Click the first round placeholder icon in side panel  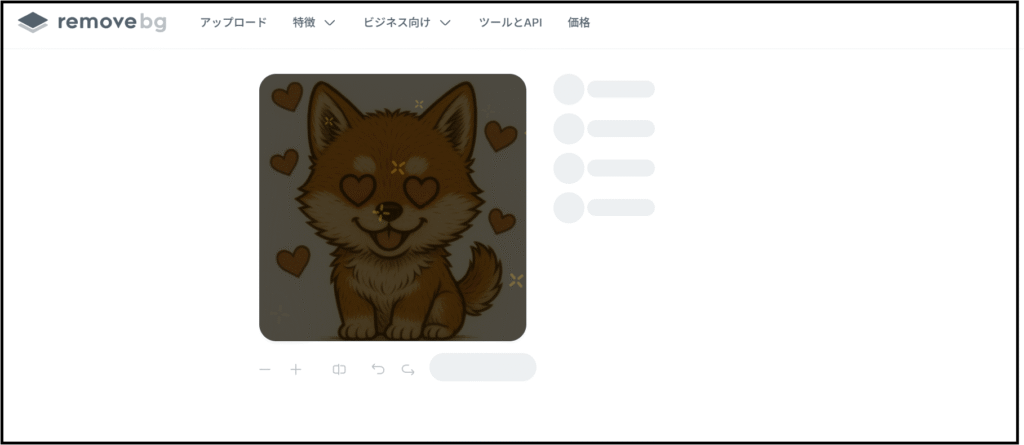click(x=569, y=90)
